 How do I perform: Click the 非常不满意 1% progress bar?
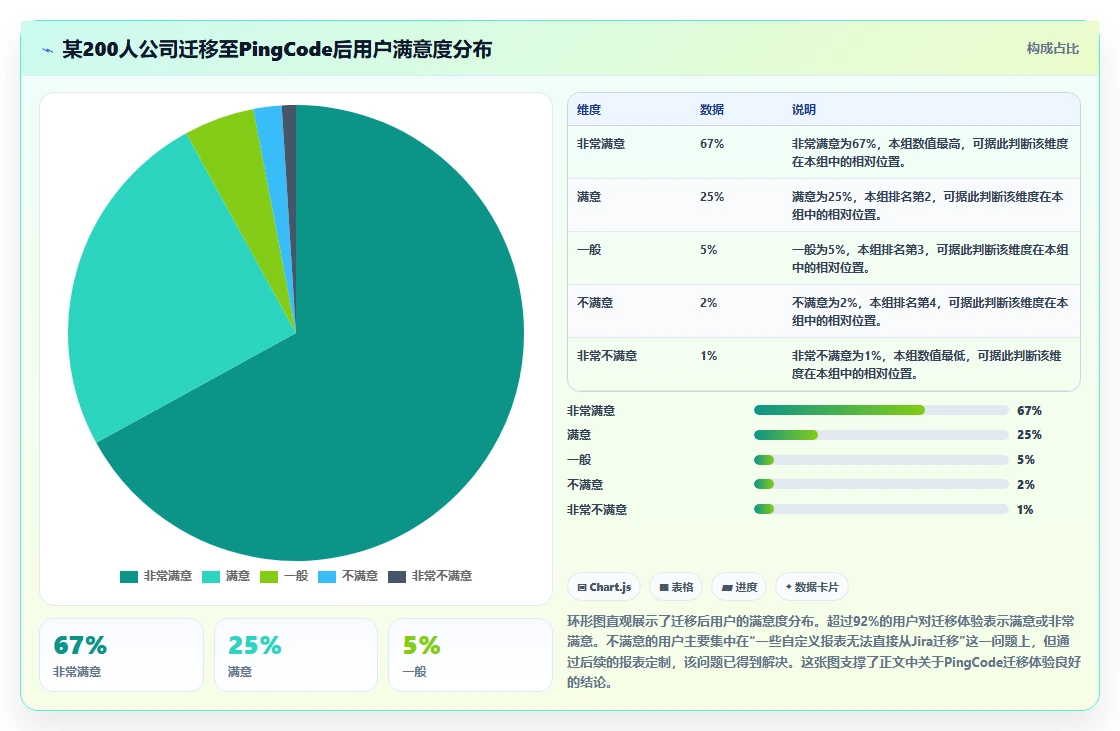pyautogui.click(x=881, y=509)
